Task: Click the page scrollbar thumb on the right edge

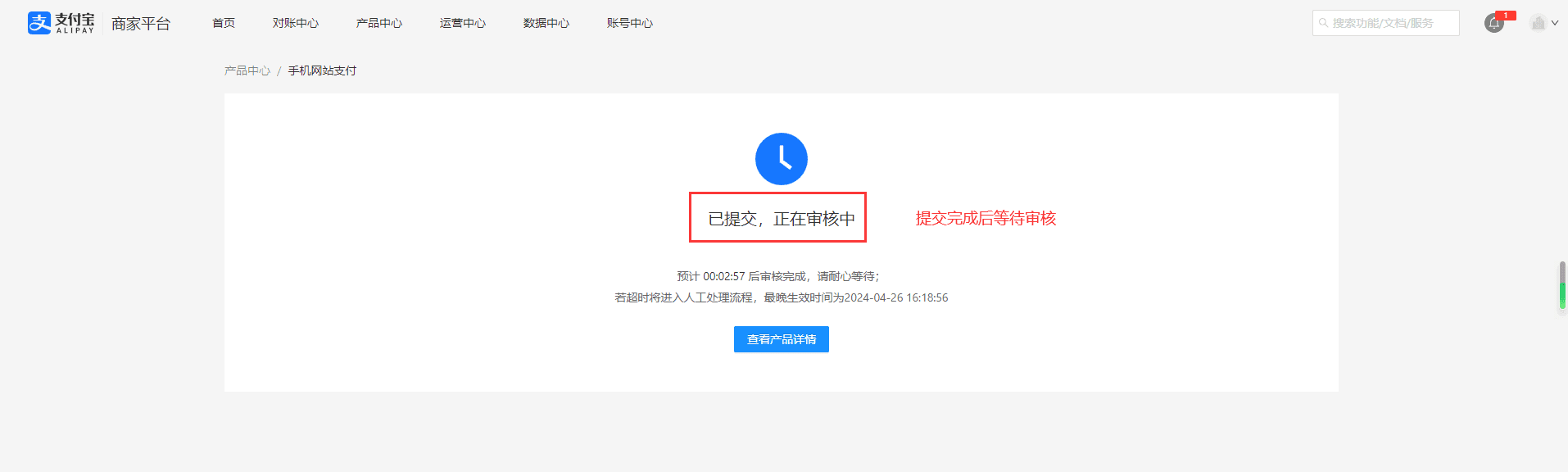Action: pos(1562,285)
